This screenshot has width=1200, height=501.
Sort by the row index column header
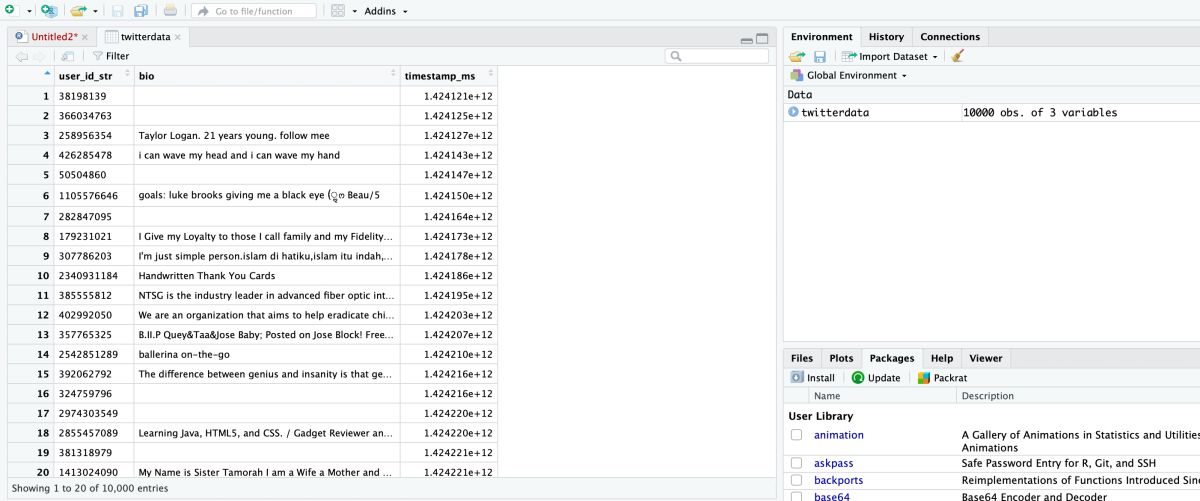click(x=31, y=75)
